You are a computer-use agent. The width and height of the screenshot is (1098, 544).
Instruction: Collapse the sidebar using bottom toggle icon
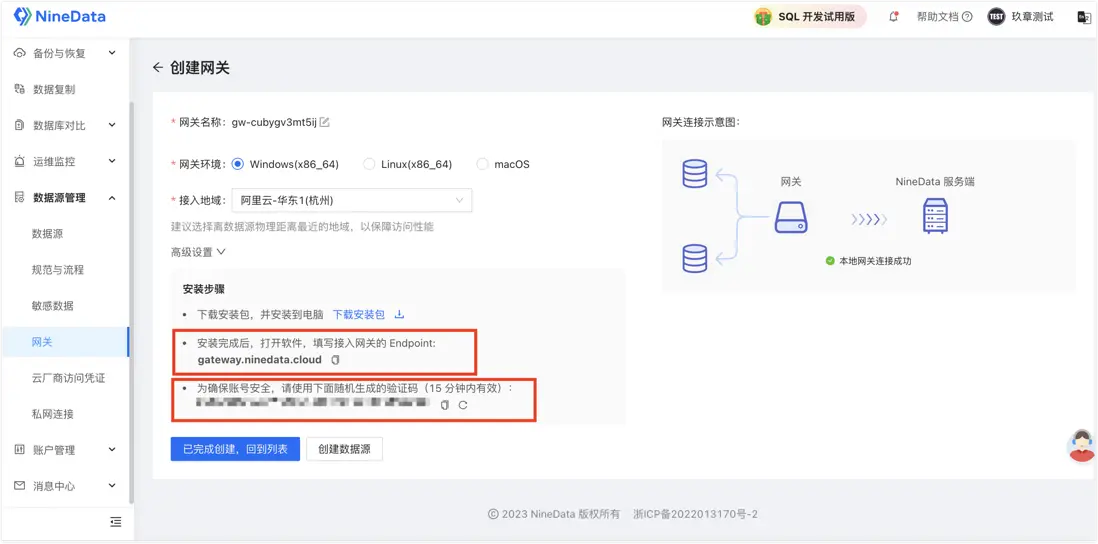[x=116, y=522]
